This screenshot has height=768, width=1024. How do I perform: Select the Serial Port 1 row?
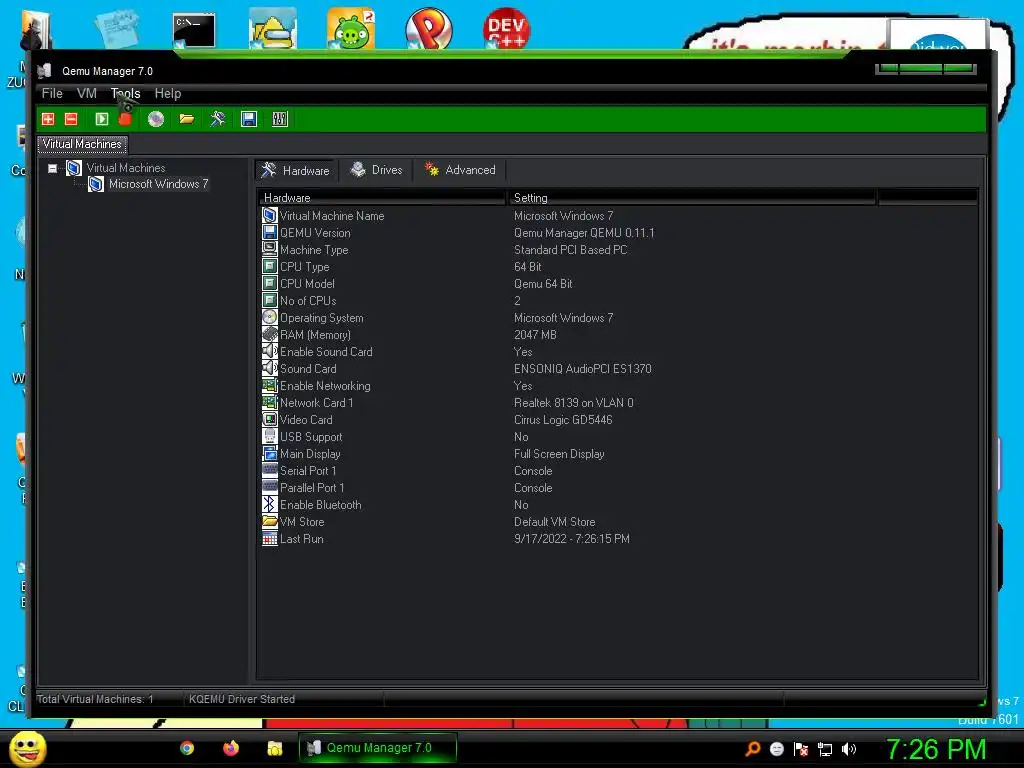click(x=618, y=470)
